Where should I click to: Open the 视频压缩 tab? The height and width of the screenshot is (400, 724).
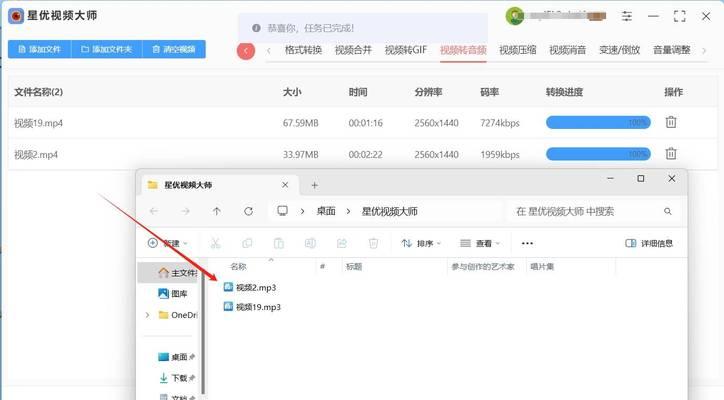(518, 50)
